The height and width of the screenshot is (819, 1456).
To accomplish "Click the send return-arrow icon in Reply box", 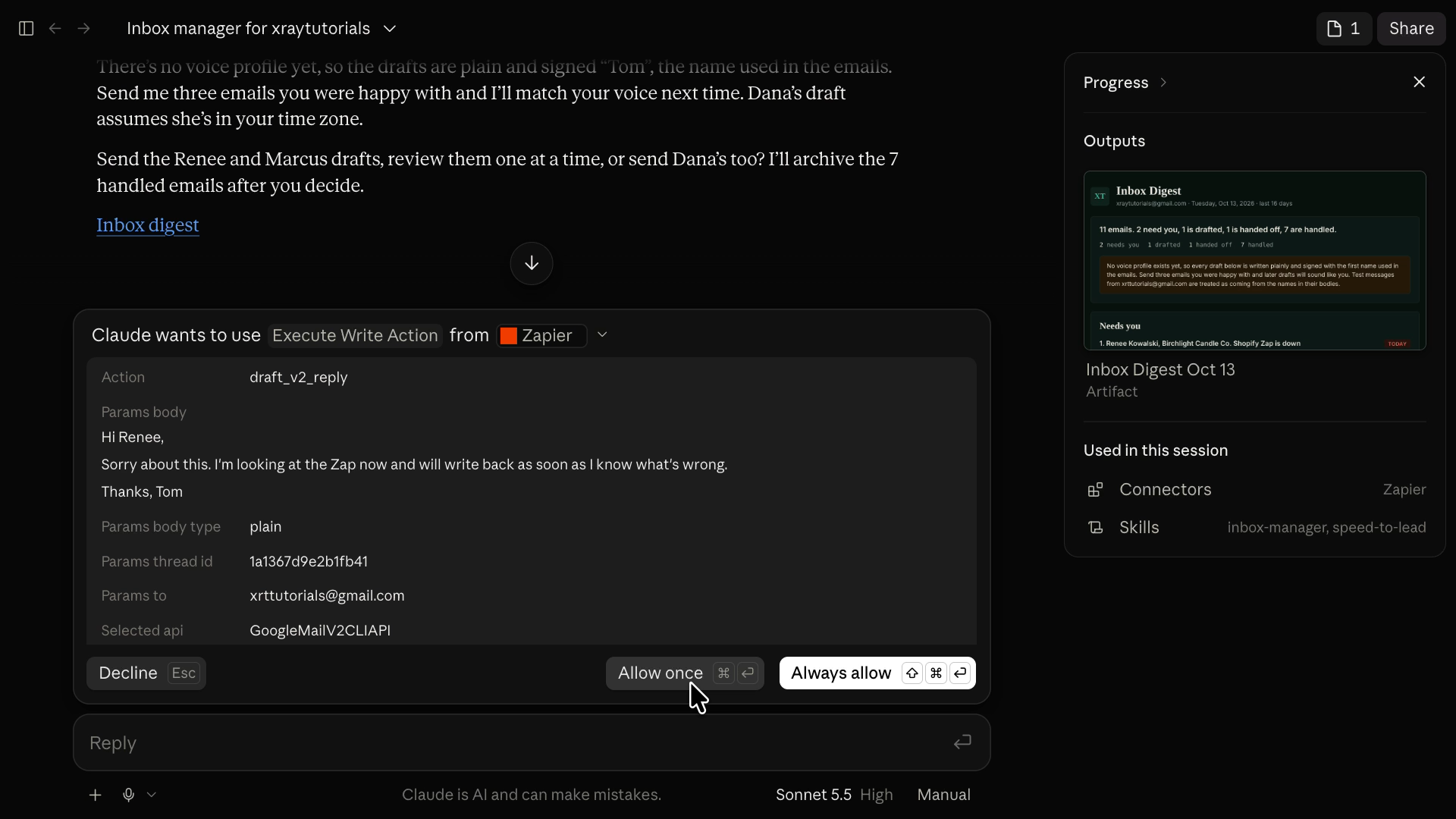I will 962,742.
